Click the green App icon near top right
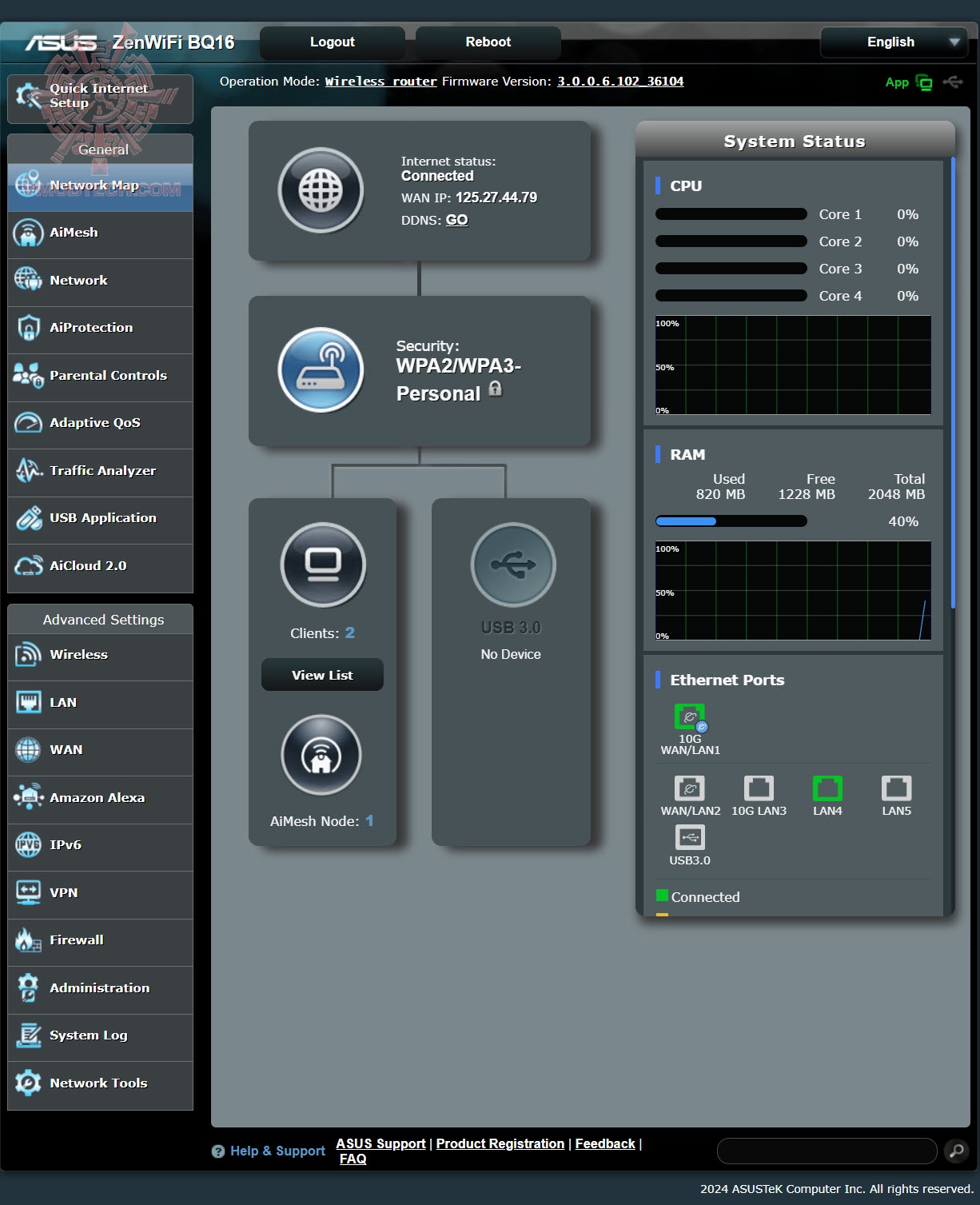The image size is (980, 1205). 923,82
